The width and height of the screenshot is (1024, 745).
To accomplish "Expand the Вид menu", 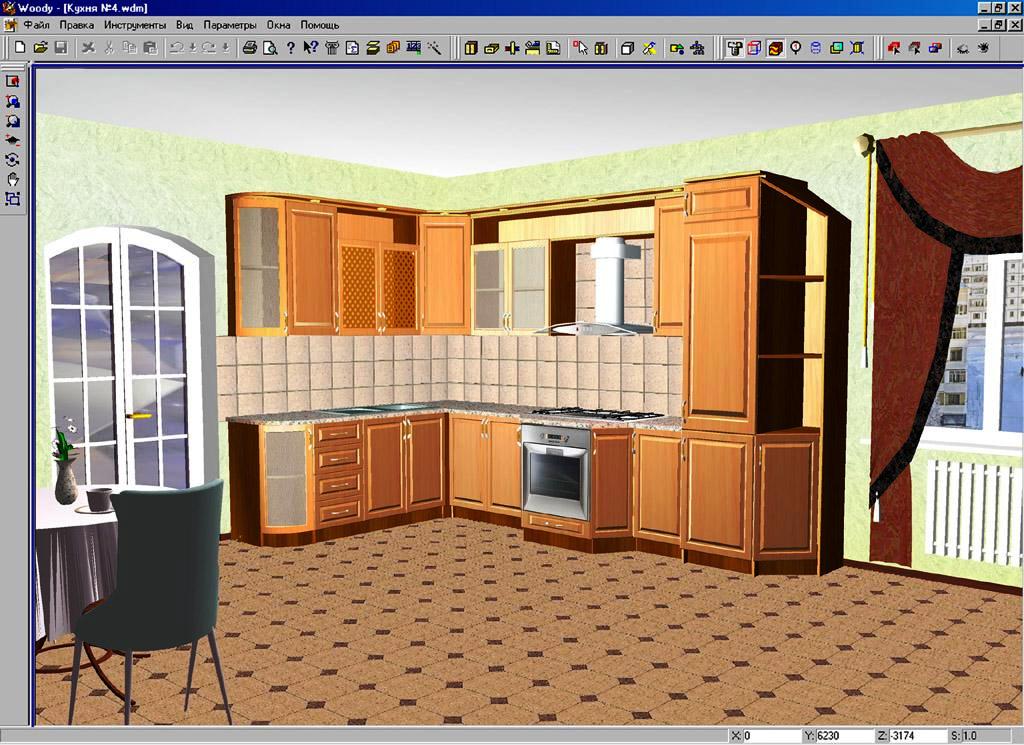I will point(184,24).
